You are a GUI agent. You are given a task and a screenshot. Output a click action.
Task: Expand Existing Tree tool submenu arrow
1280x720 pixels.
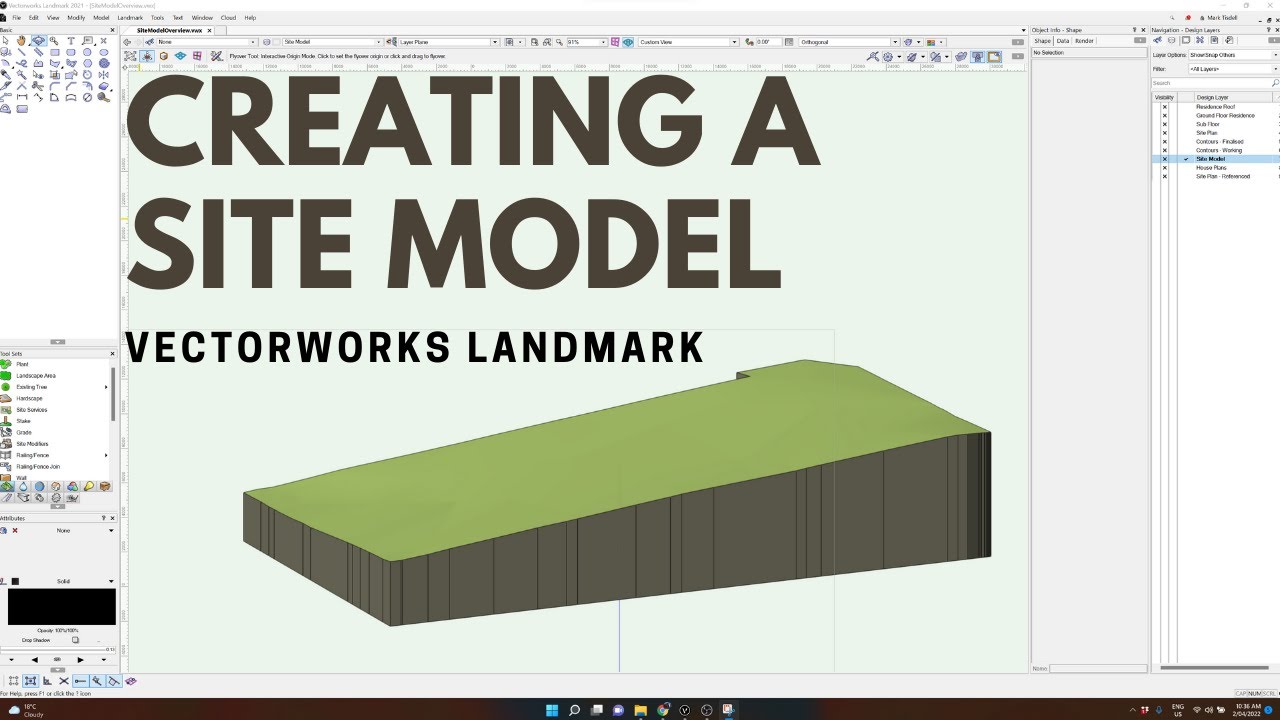tap(106, 387)
